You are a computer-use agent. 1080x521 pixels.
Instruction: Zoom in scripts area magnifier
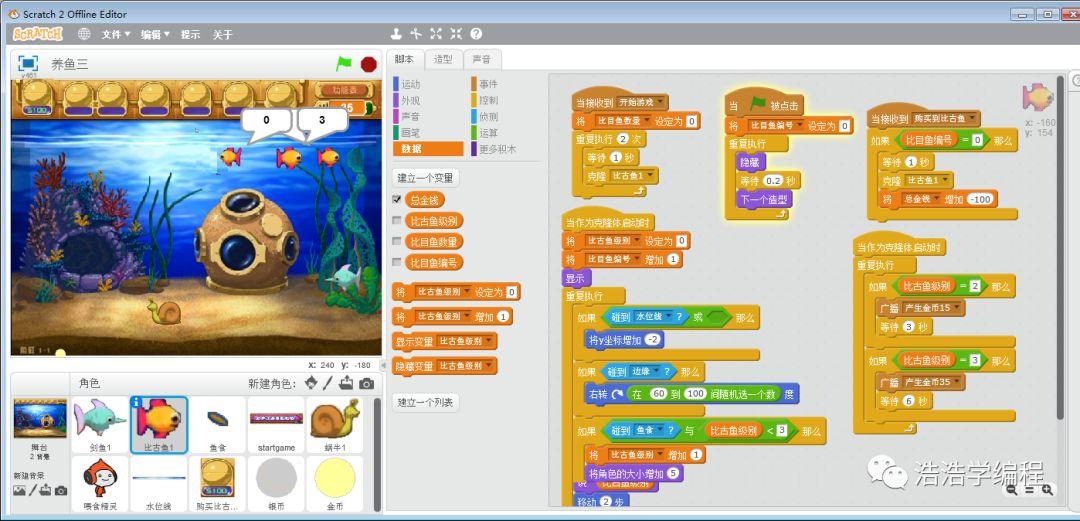[1047, 490]
